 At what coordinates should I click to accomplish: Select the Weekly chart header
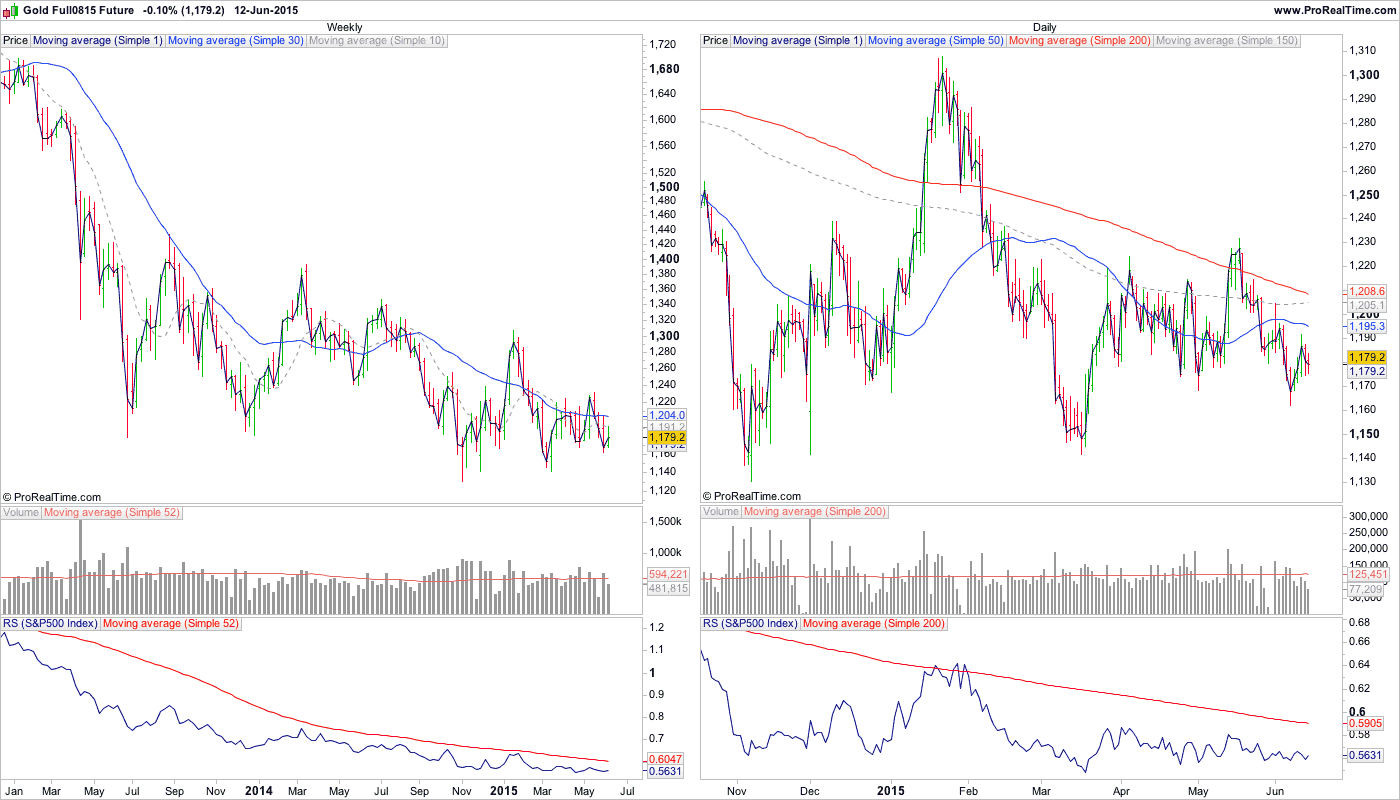click(x=345, y=27)
